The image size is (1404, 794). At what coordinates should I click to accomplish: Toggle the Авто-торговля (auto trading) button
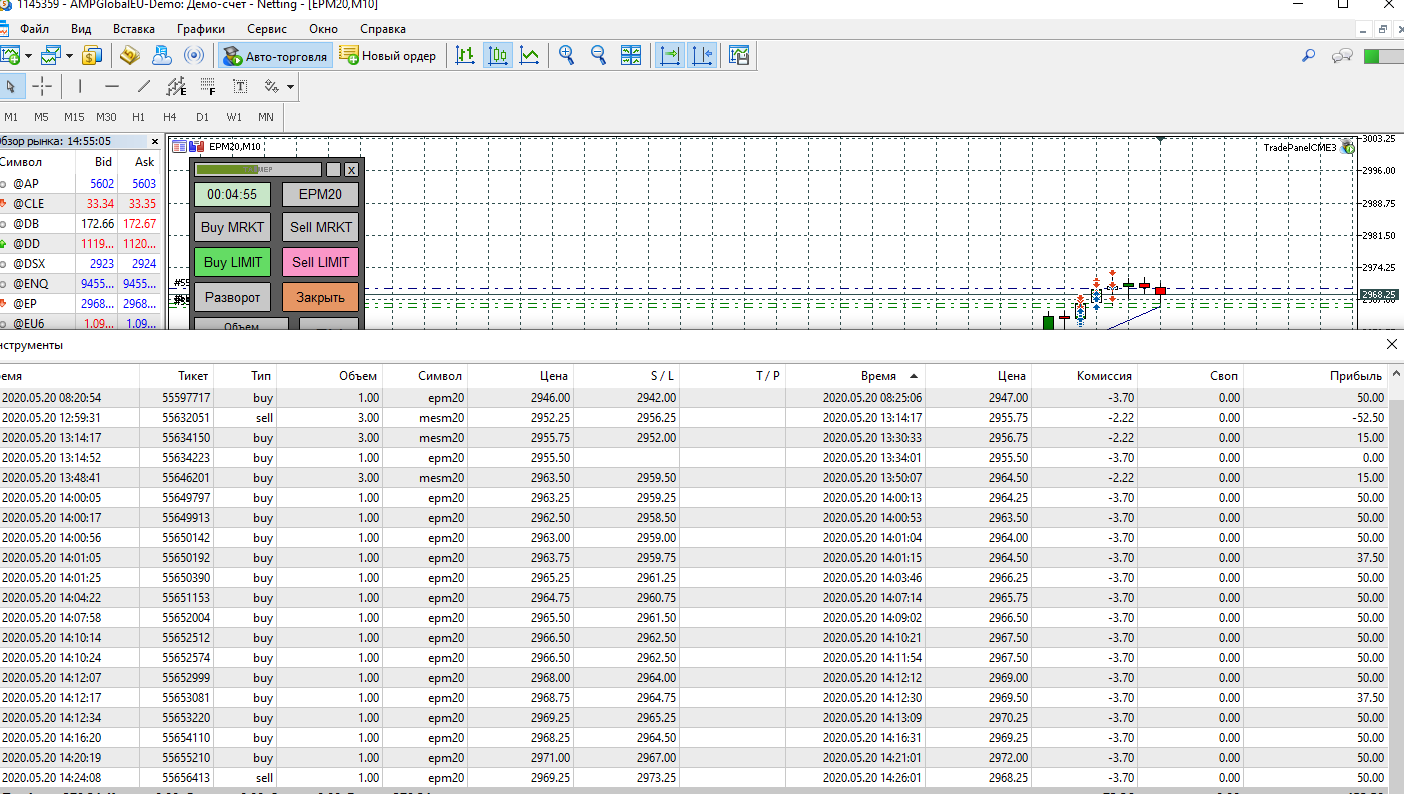(x=275, y=56)
